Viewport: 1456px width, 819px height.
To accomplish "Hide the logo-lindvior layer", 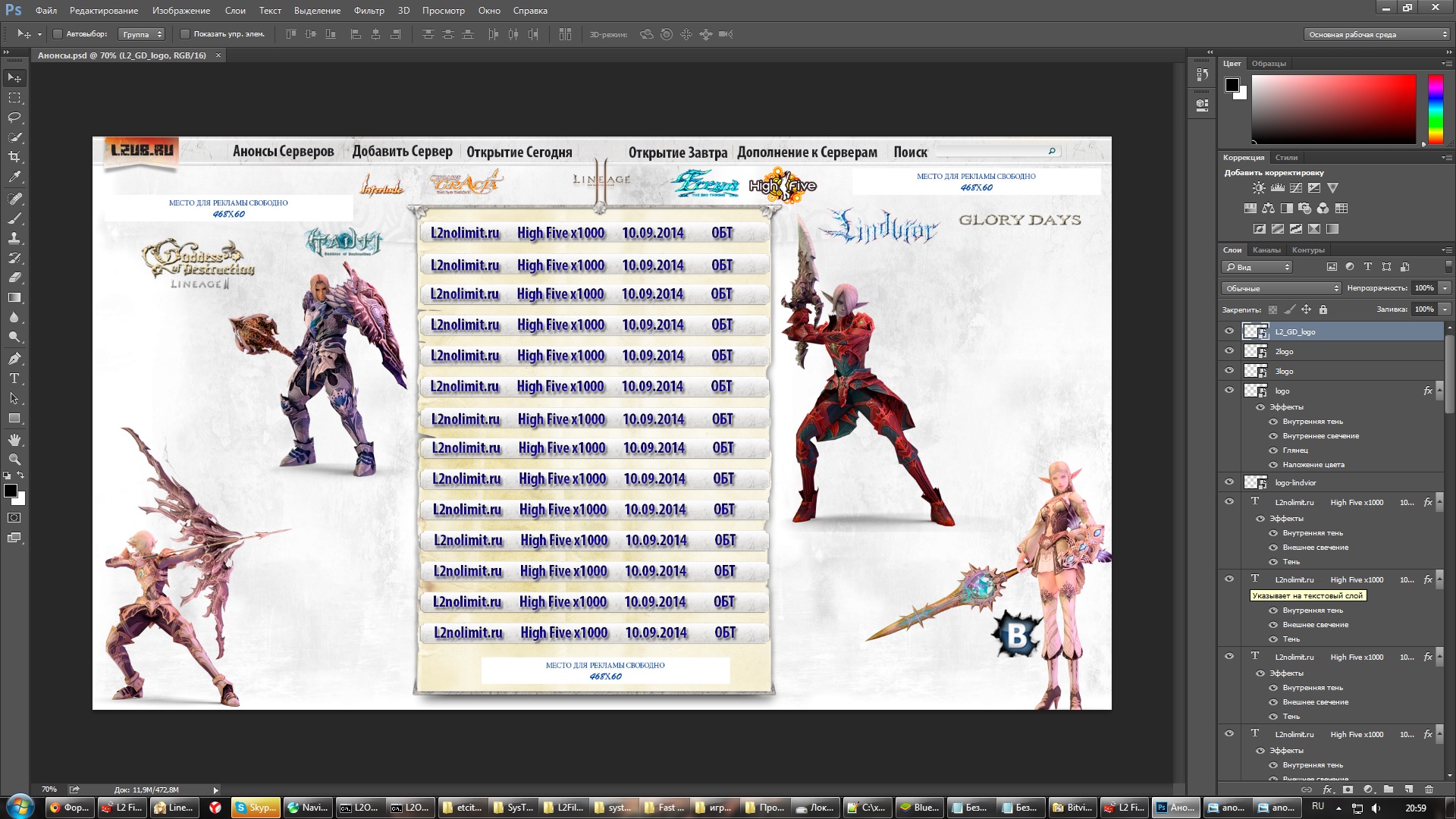I will (1229, 482).
